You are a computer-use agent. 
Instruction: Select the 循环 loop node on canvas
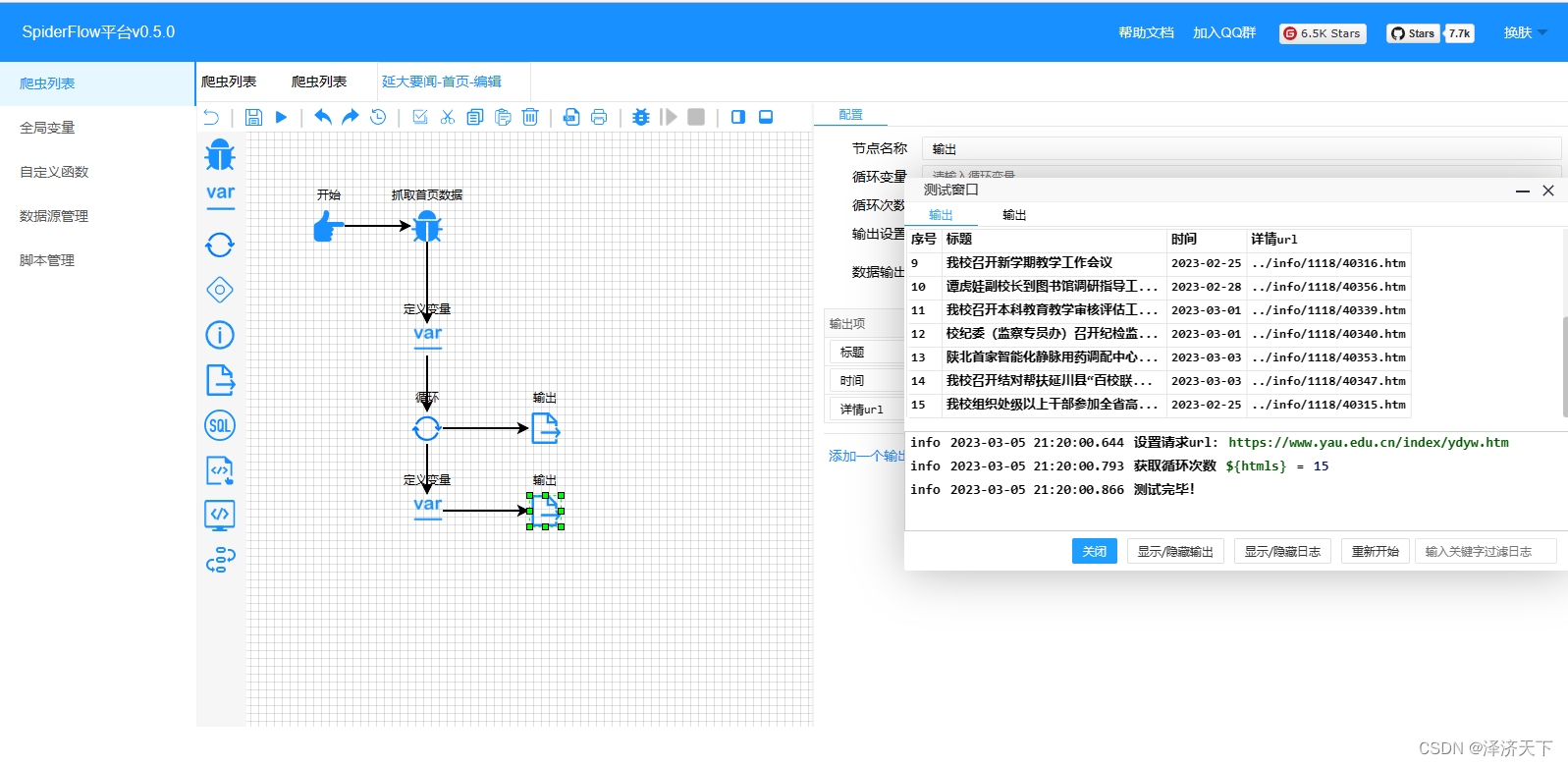coord(426,428)
